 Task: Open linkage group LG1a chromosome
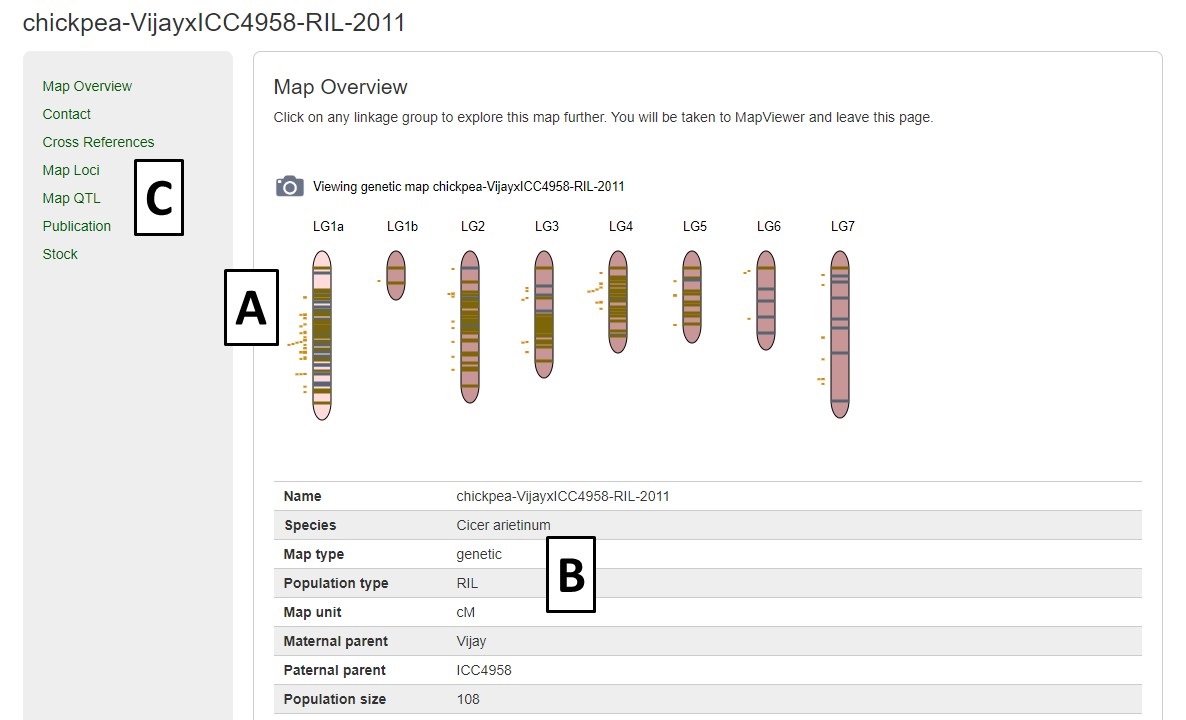322,335
